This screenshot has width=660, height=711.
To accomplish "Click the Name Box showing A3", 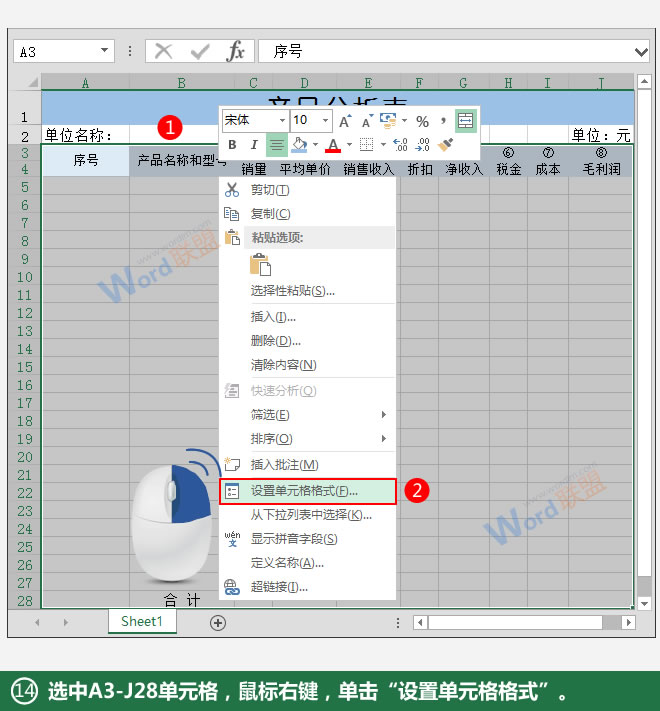I will [56, 51].
